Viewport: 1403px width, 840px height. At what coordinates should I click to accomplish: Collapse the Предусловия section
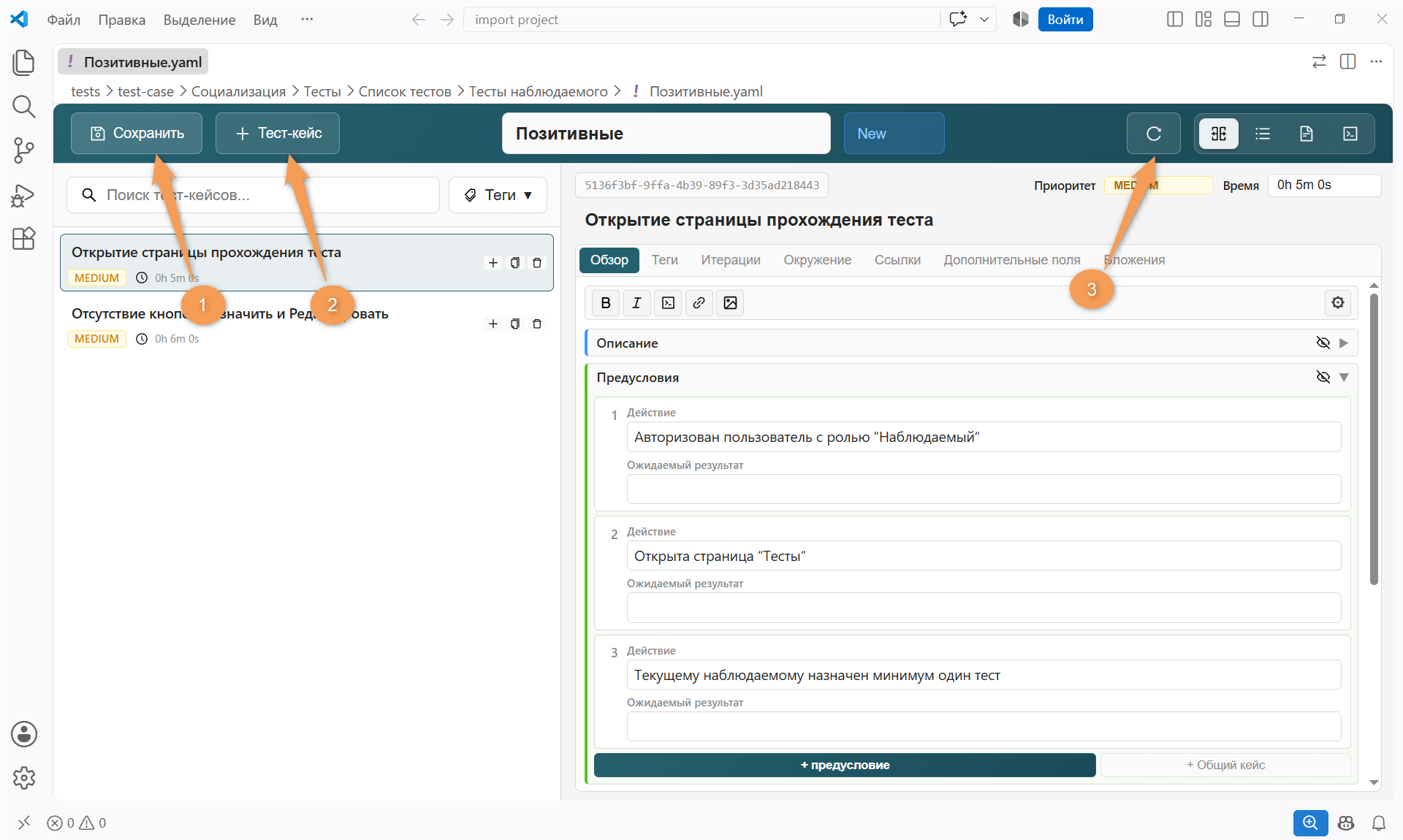(1344, 377)
